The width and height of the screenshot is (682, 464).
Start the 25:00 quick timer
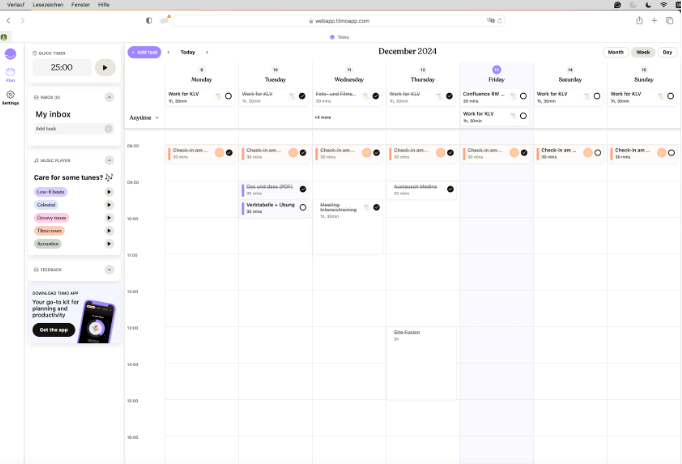(x=105, y=67)
